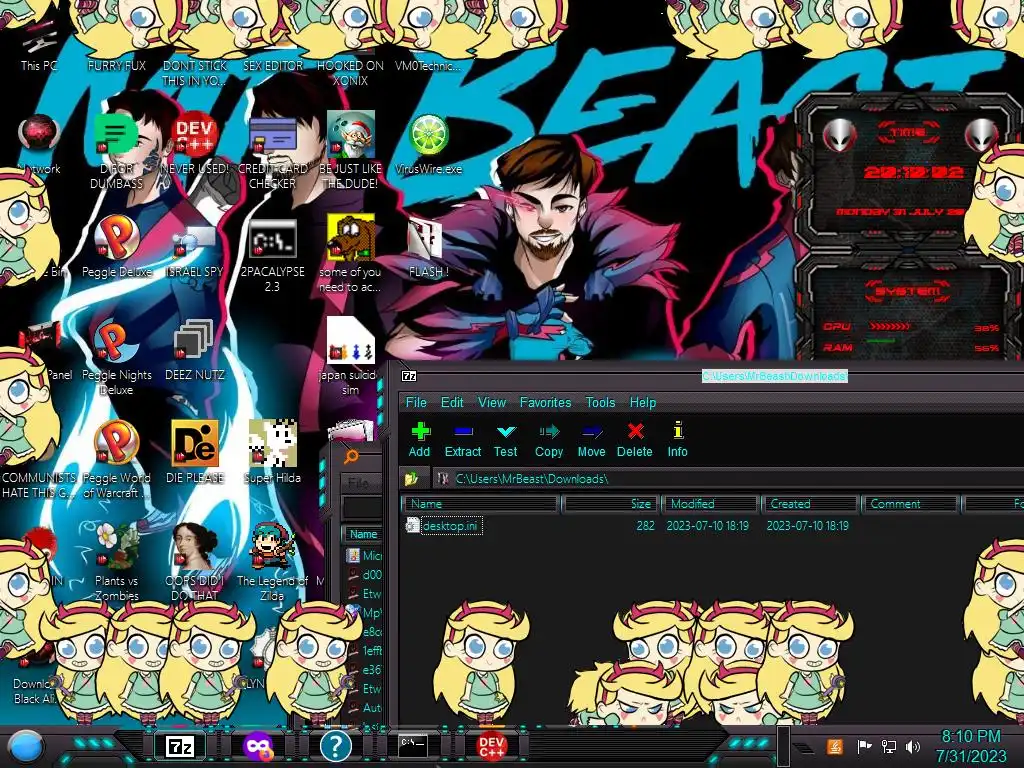Click the Start orb on taskbar
Screen dimensions: 1024x768
tap(26, 746)
